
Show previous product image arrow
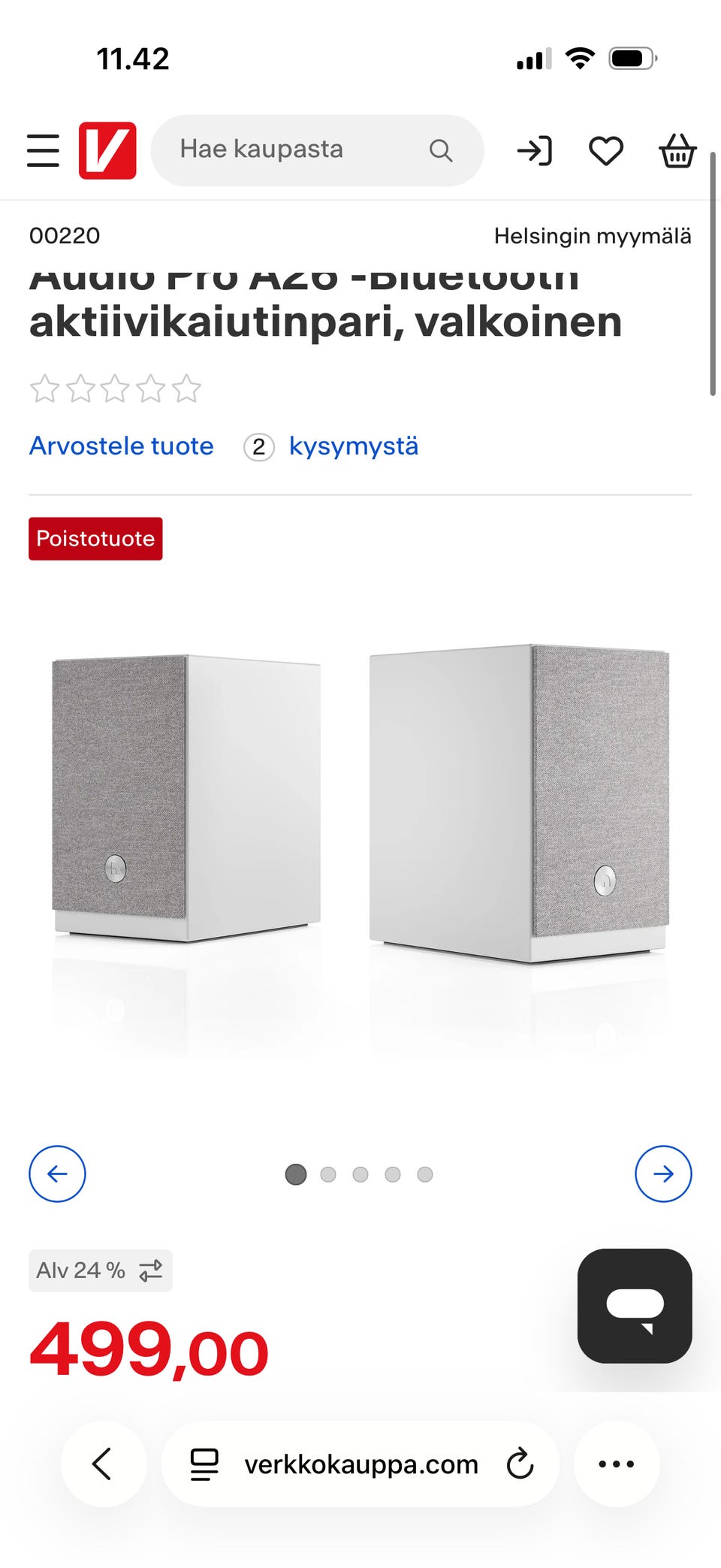point(57,1174)
